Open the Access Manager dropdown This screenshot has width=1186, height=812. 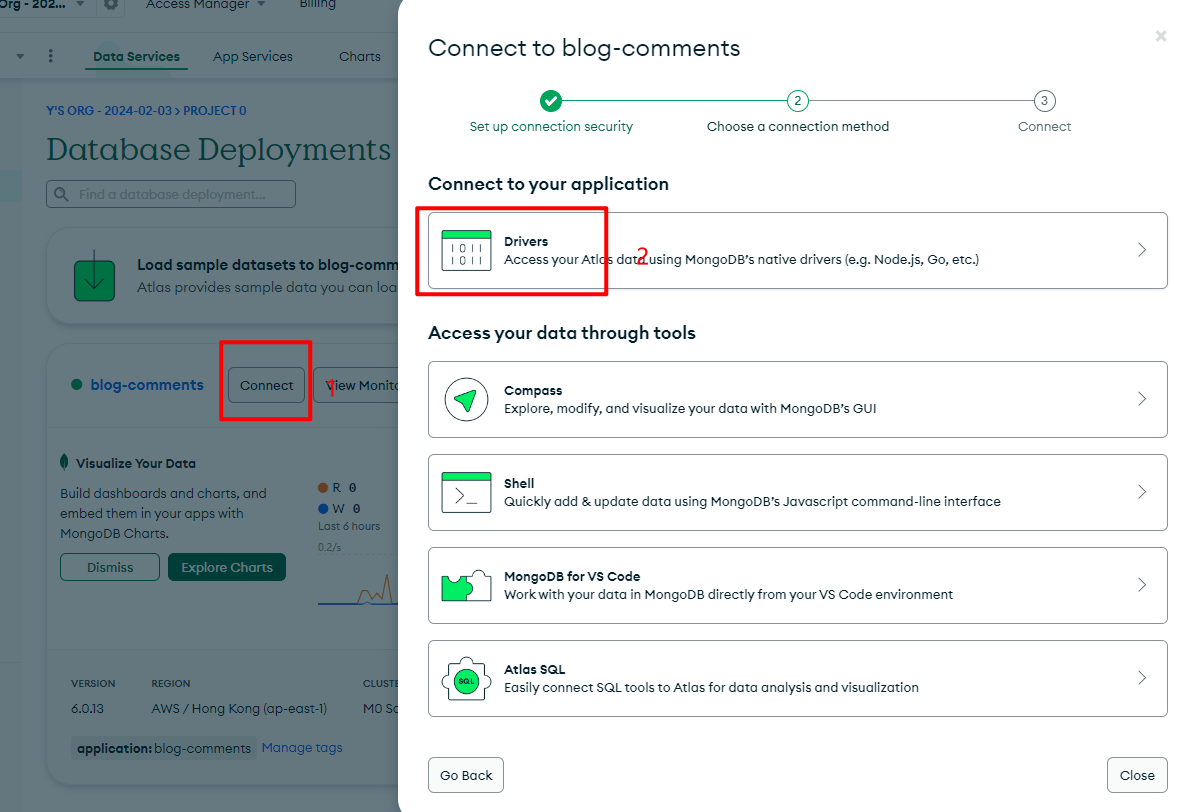pyautogui.click(x=205, y=5)
